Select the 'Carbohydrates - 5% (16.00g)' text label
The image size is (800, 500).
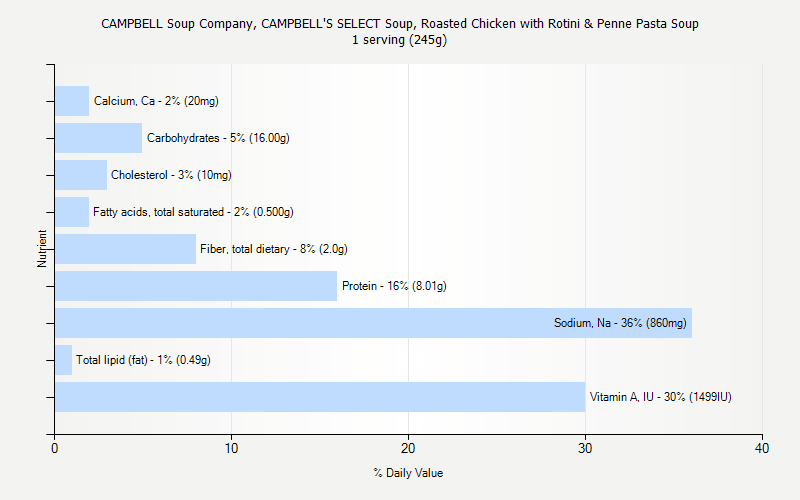tap(218, 138)
